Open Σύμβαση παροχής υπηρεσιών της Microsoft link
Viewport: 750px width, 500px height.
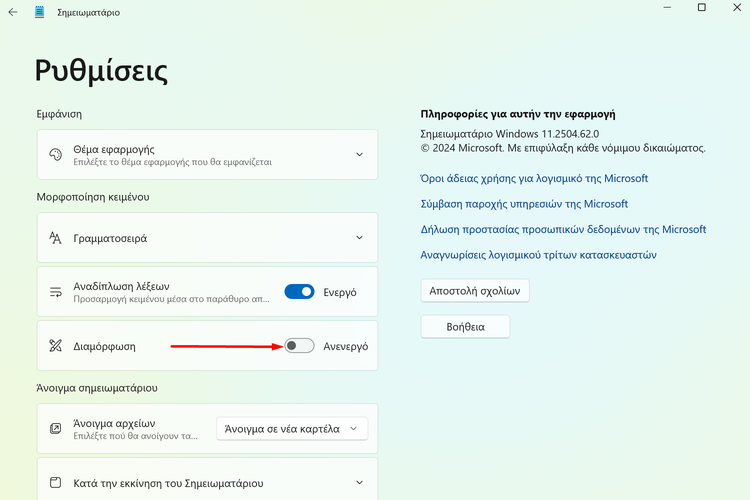(x=524, y=204)
